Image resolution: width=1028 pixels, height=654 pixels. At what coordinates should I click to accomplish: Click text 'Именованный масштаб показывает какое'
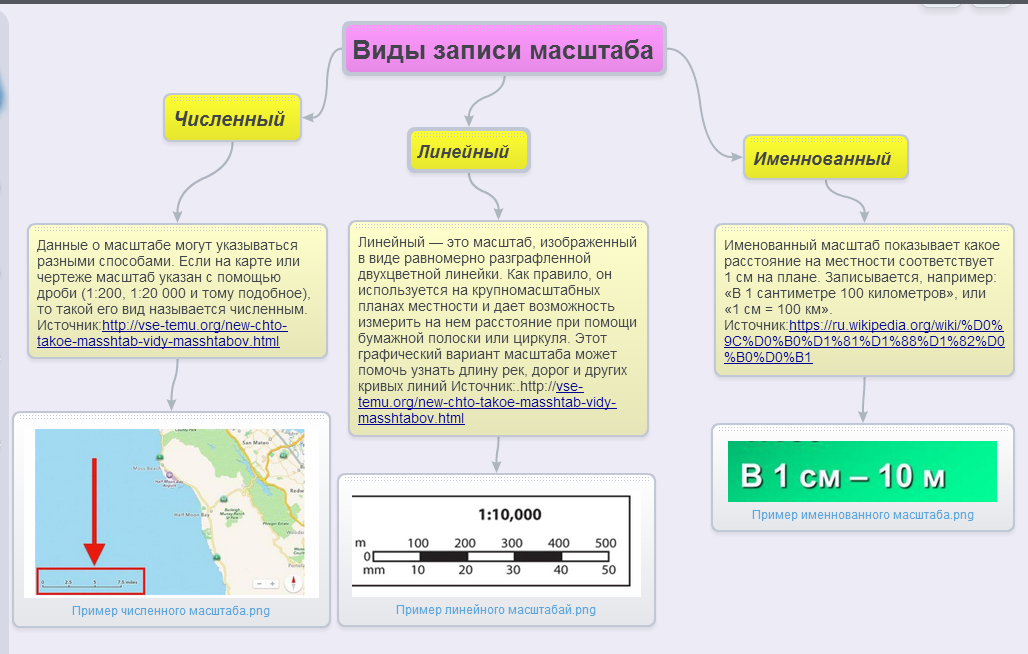click(861, 245)
